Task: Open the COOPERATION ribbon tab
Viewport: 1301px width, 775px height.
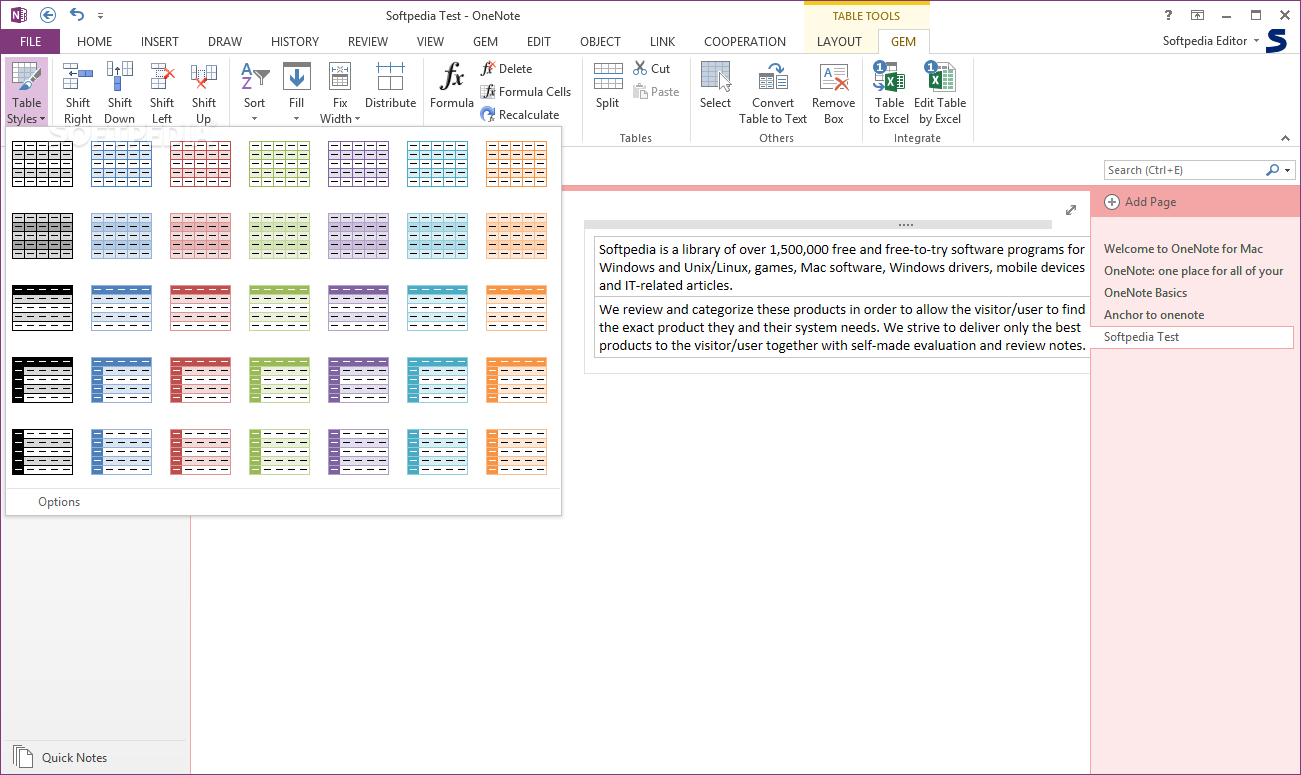Action: coord(745,42)
